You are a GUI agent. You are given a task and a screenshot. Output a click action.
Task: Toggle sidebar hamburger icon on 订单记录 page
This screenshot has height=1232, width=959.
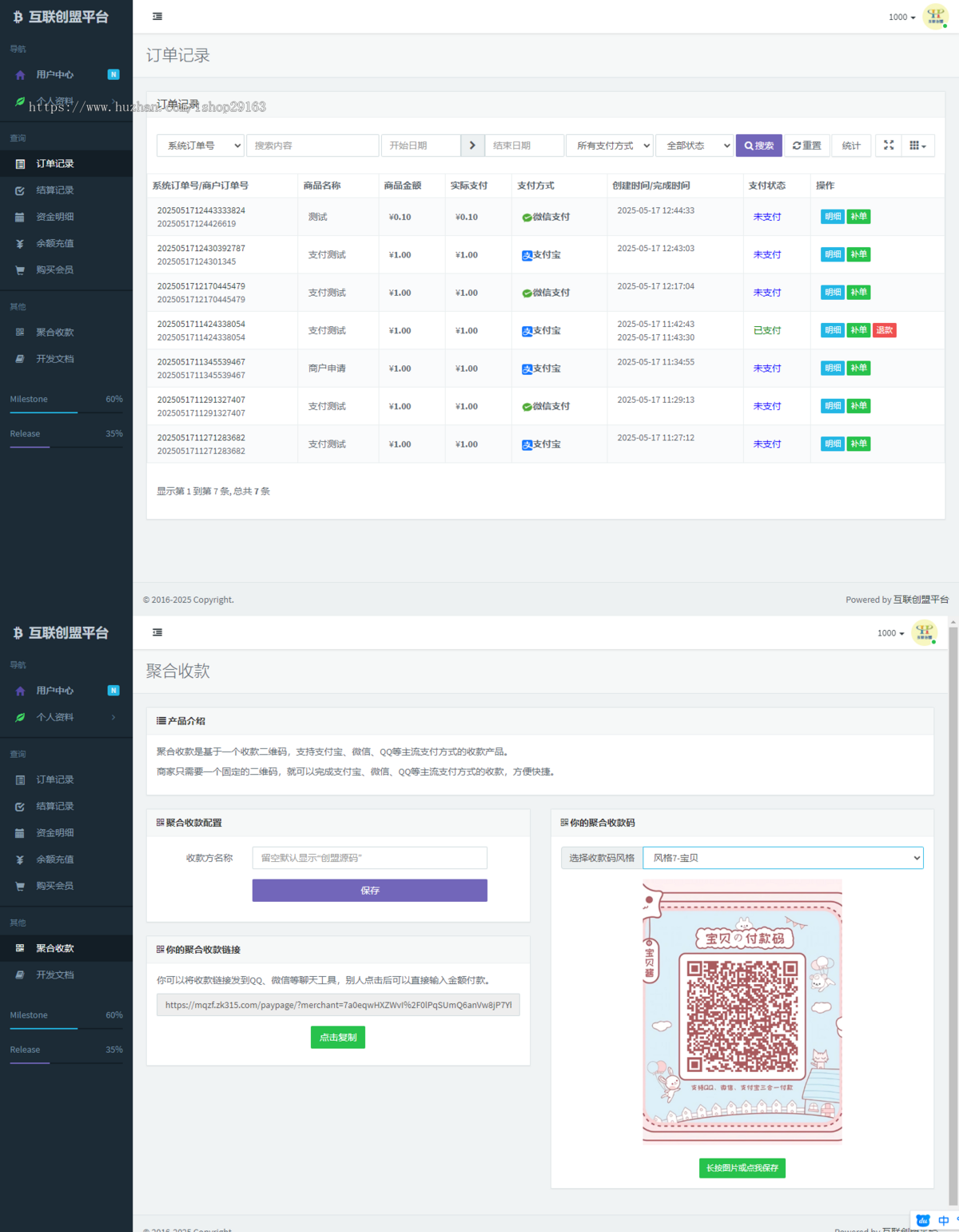coord(157,16)
